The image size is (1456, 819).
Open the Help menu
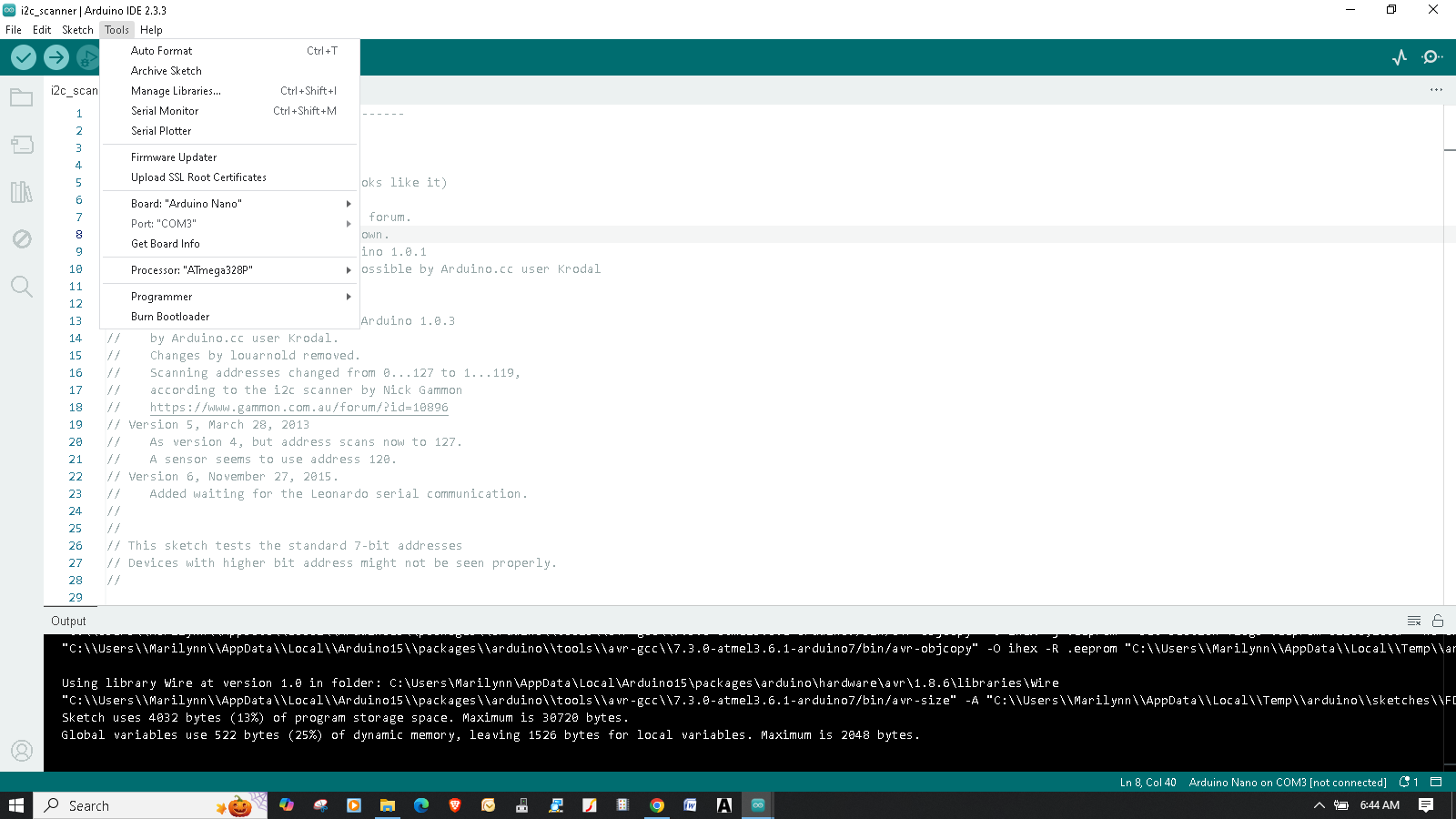(151, 30)
